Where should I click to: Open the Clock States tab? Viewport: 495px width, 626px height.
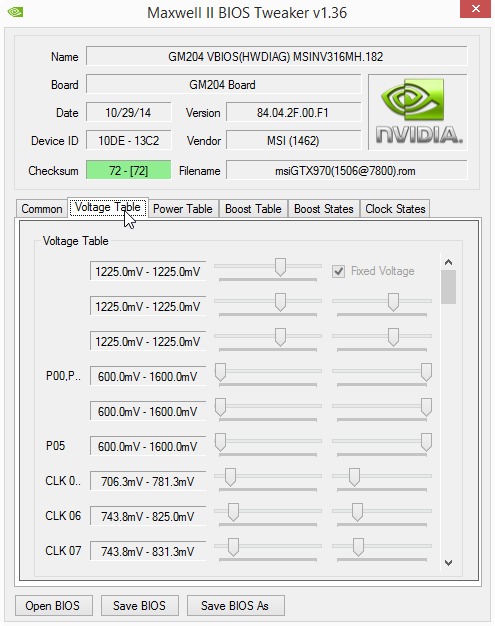(x=395, y=209)
